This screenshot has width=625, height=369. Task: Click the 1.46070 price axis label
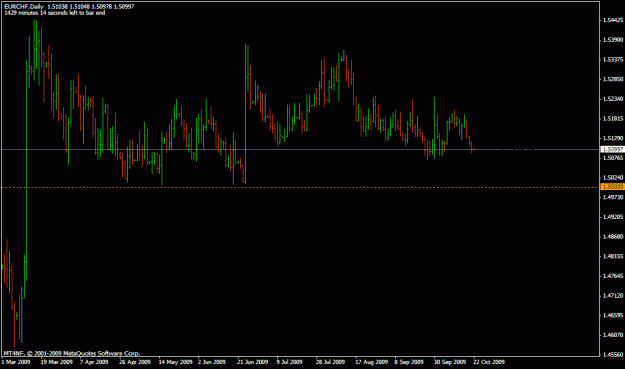[x=613, y=335]
